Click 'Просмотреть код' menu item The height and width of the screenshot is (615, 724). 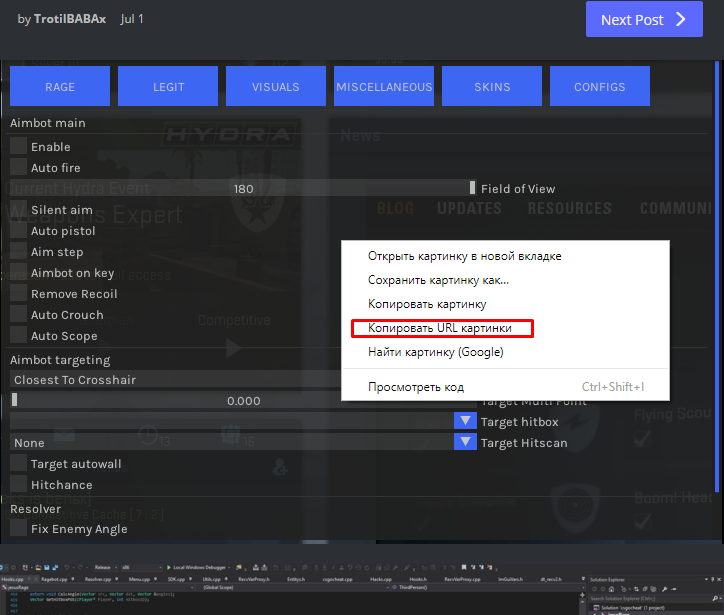point(506,386)
